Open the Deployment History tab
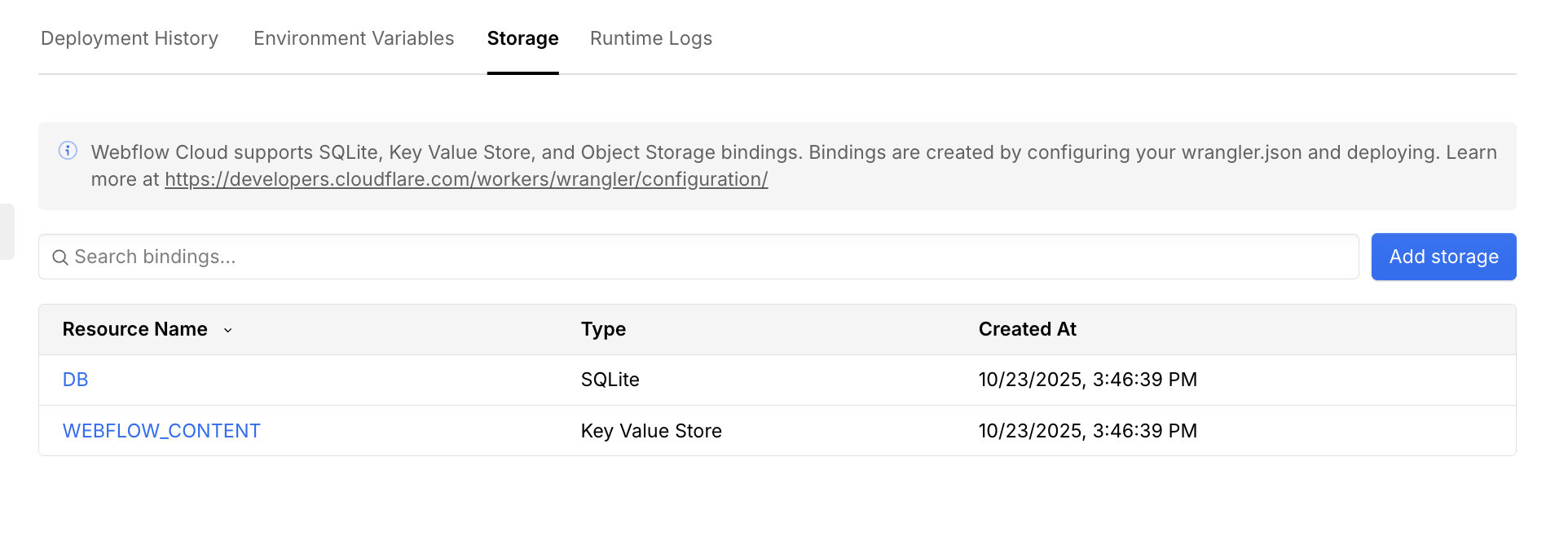 point(130,38)
